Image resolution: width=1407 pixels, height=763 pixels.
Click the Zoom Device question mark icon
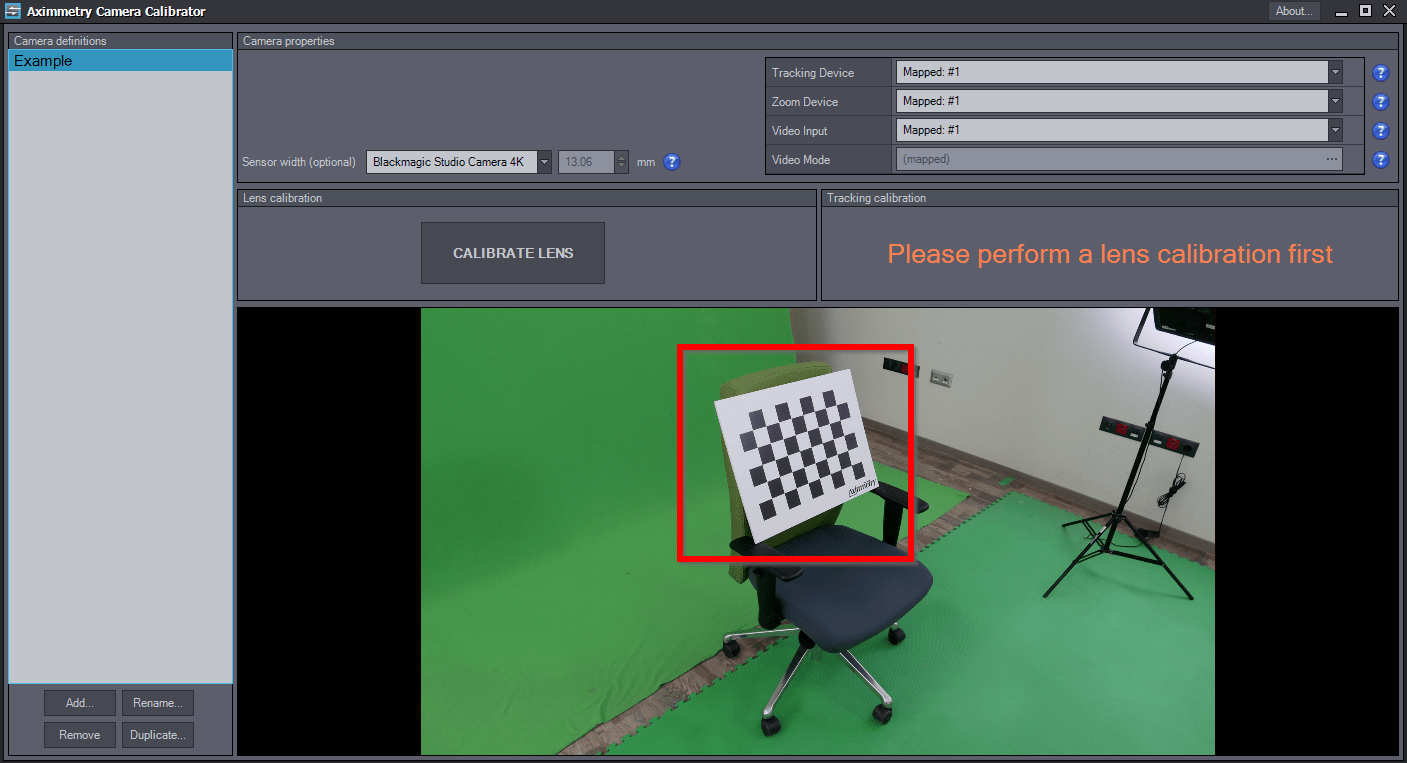coord(1381,101)
